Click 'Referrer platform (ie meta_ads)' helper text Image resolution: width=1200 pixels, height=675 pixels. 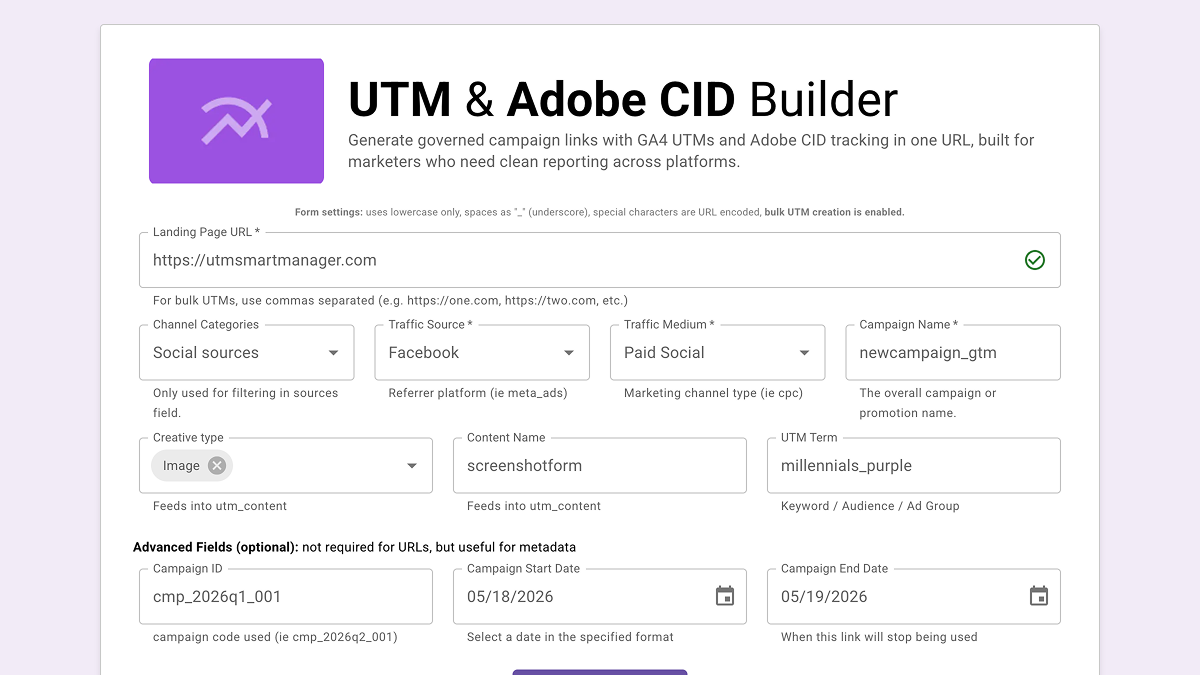tap(478, 393)
